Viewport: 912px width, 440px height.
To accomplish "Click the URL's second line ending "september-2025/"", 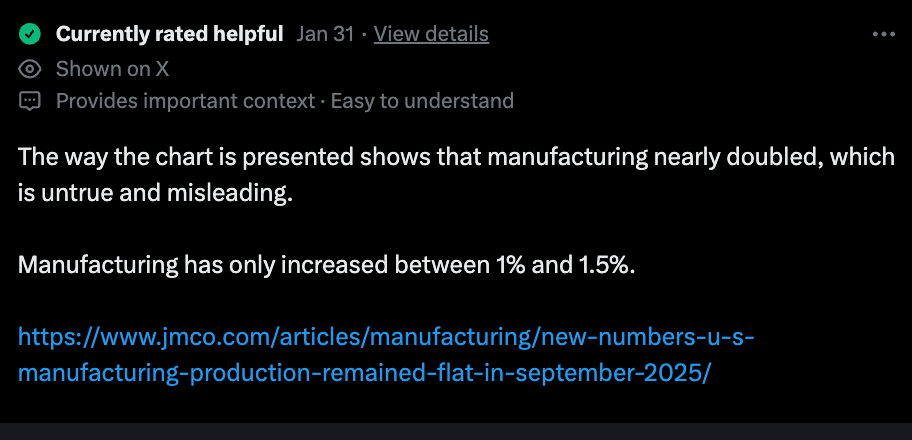I will [364, 373].
